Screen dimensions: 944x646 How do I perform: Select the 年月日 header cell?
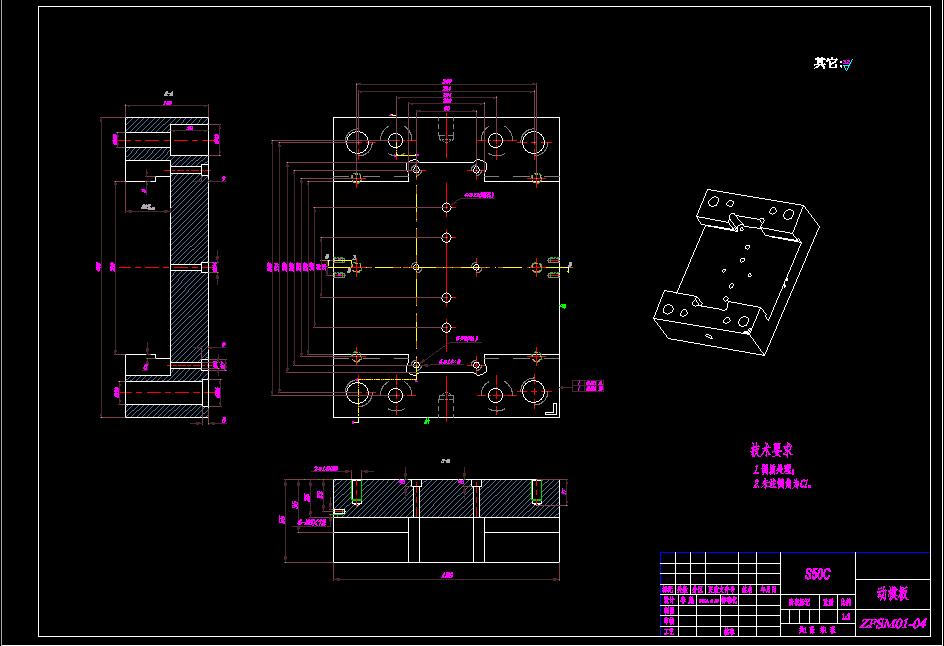(x=768, y=589)
